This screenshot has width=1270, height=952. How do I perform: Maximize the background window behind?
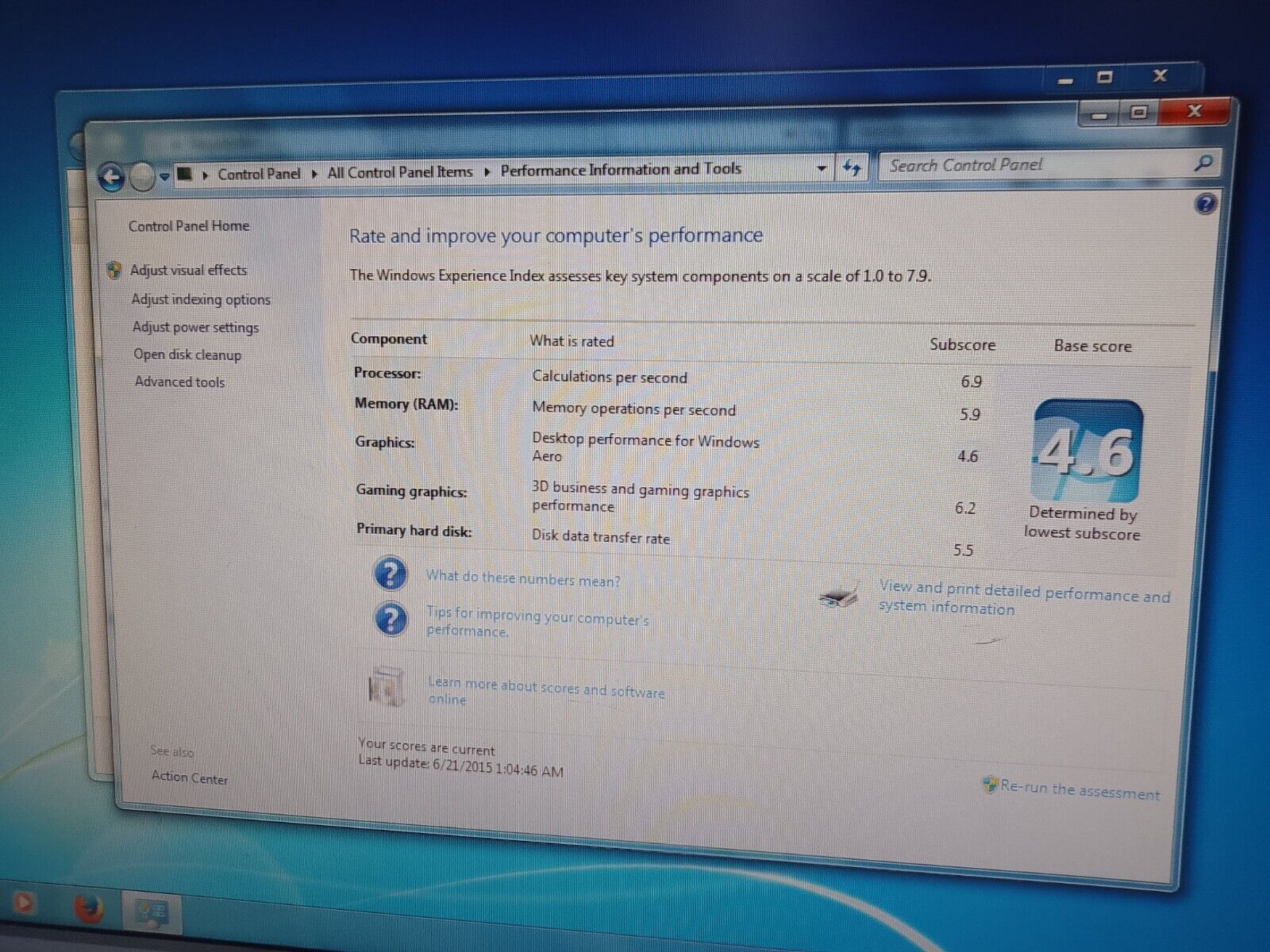[x=1104, y=78]
